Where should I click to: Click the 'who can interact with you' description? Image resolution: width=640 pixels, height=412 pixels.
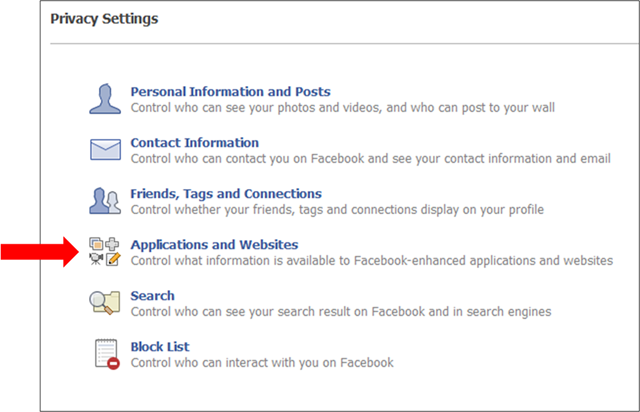(262, 363)
